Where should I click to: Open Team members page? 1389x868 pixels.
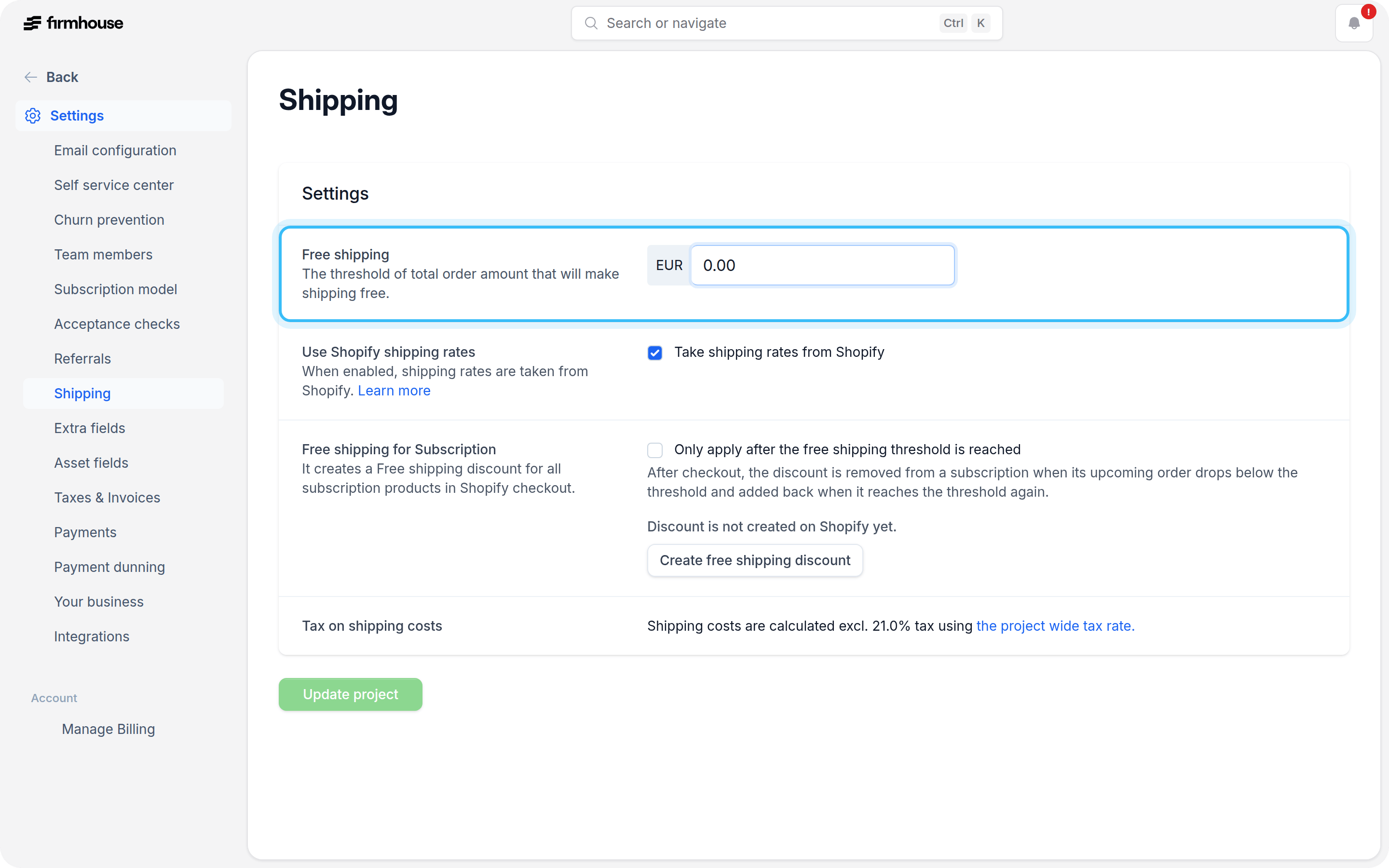[103, 254]
